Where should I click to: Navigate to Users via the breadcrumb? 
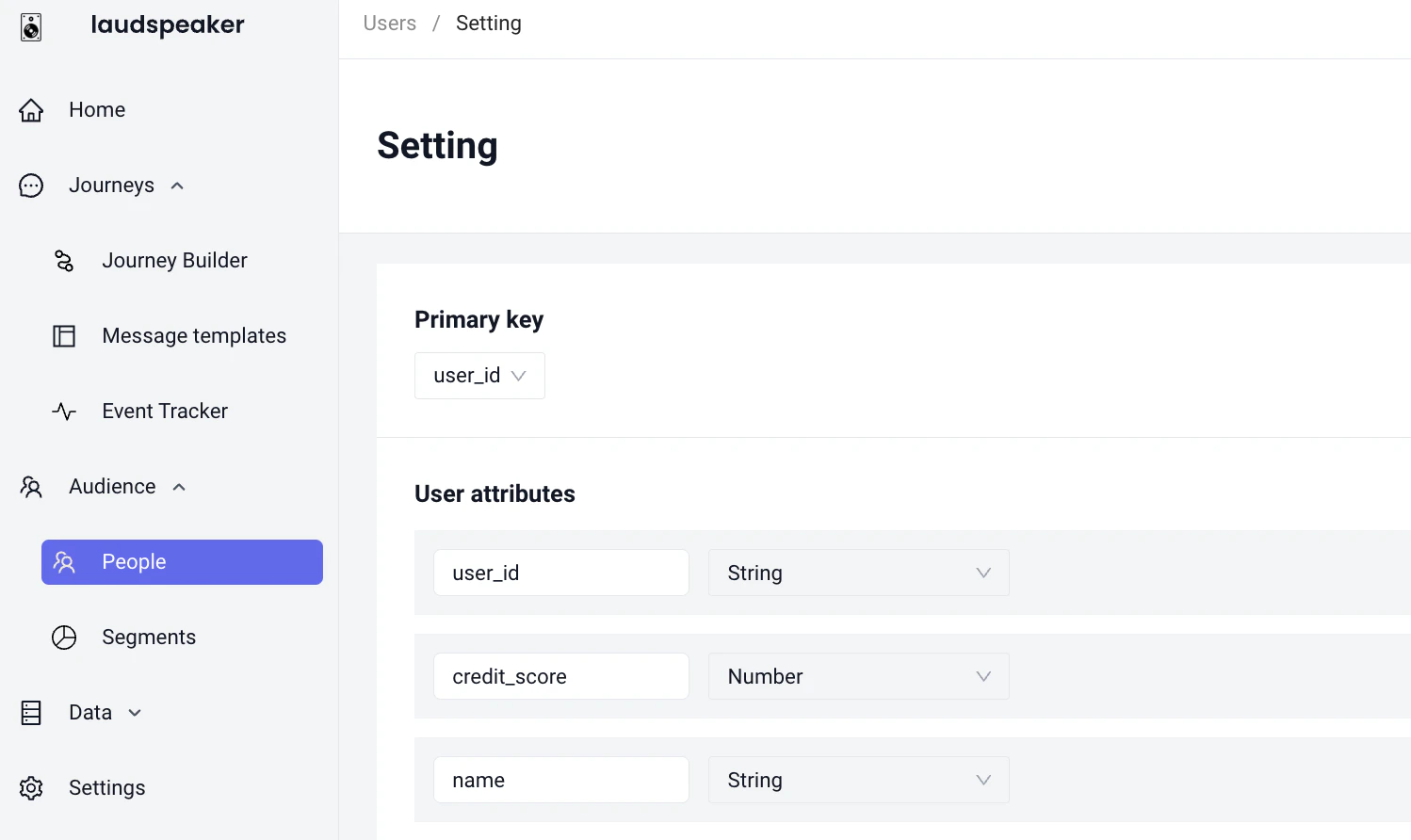click(389, 23)
